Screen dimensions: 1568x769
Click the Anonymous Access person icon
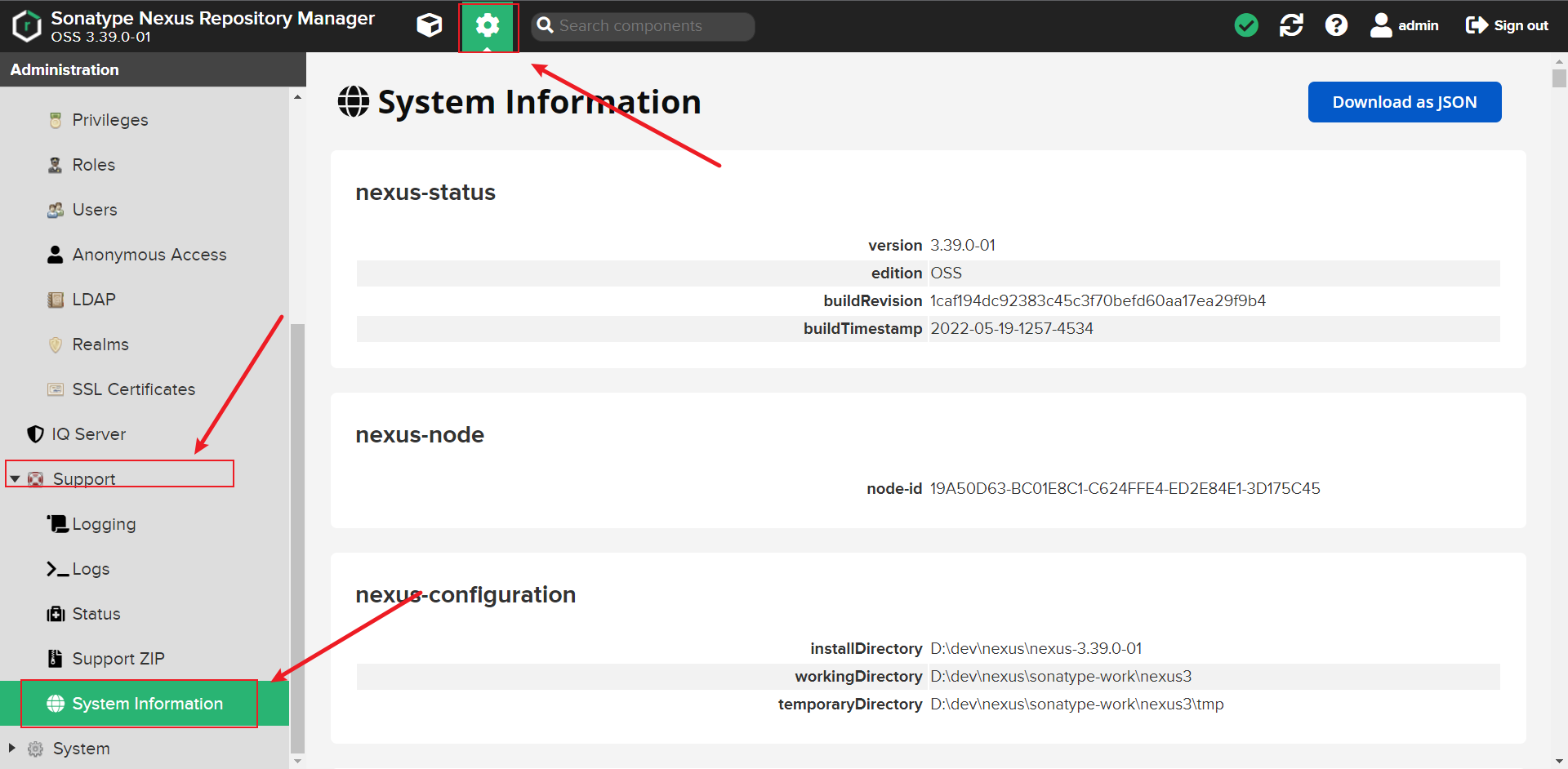coord(56,255)
